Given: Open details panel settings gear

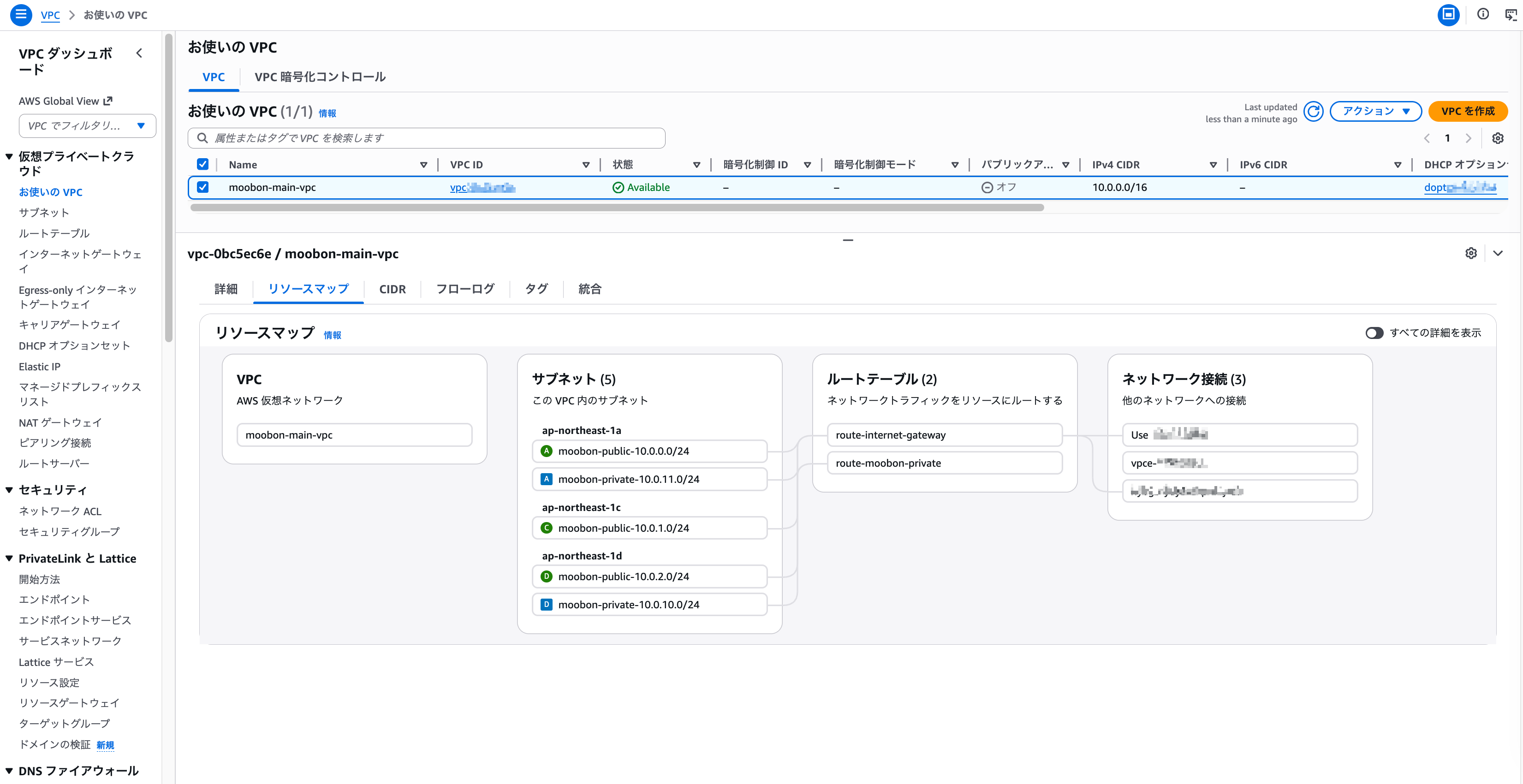Looking at the screenshot, I should point(1471,253).
